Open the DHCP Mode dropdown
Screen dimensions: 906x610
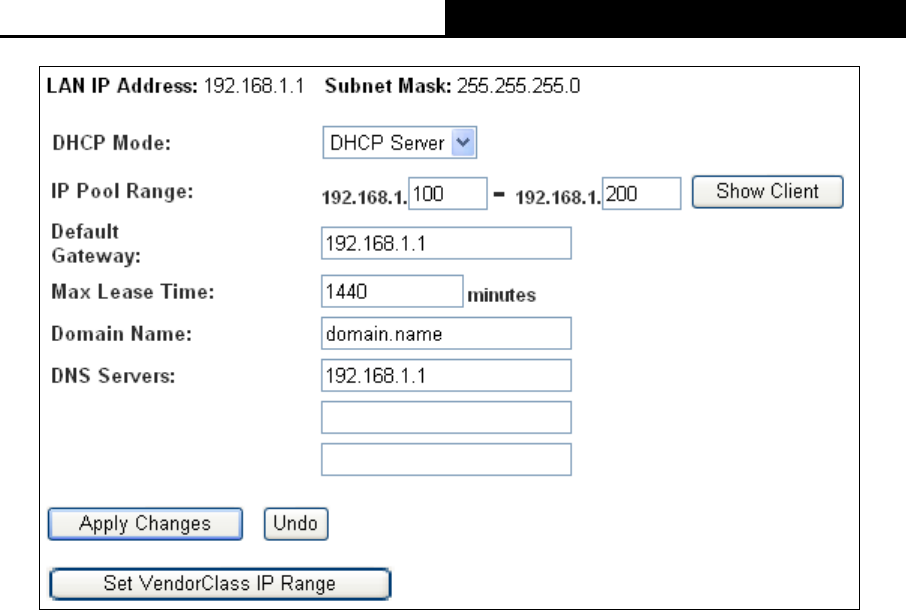pyautogui.click(x=399, y=143)
